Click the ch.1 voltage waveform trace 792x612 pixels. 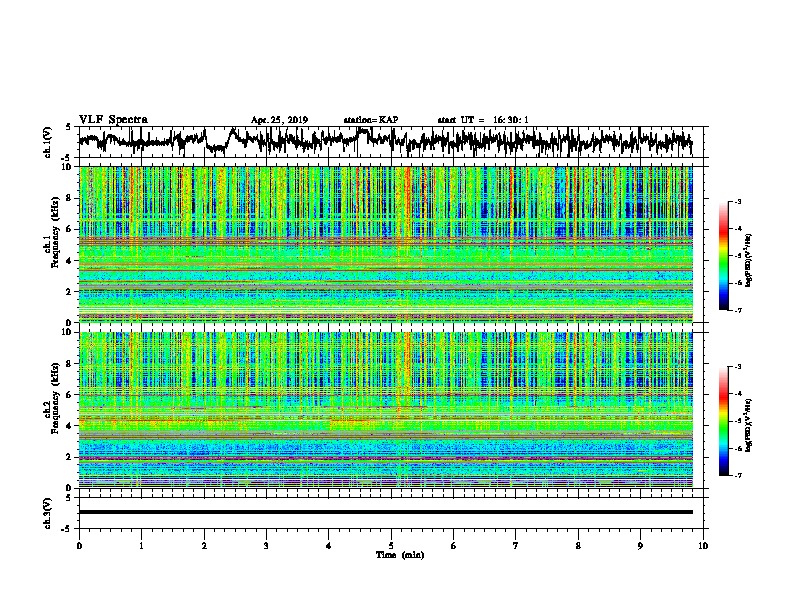(x=385, y=141)
